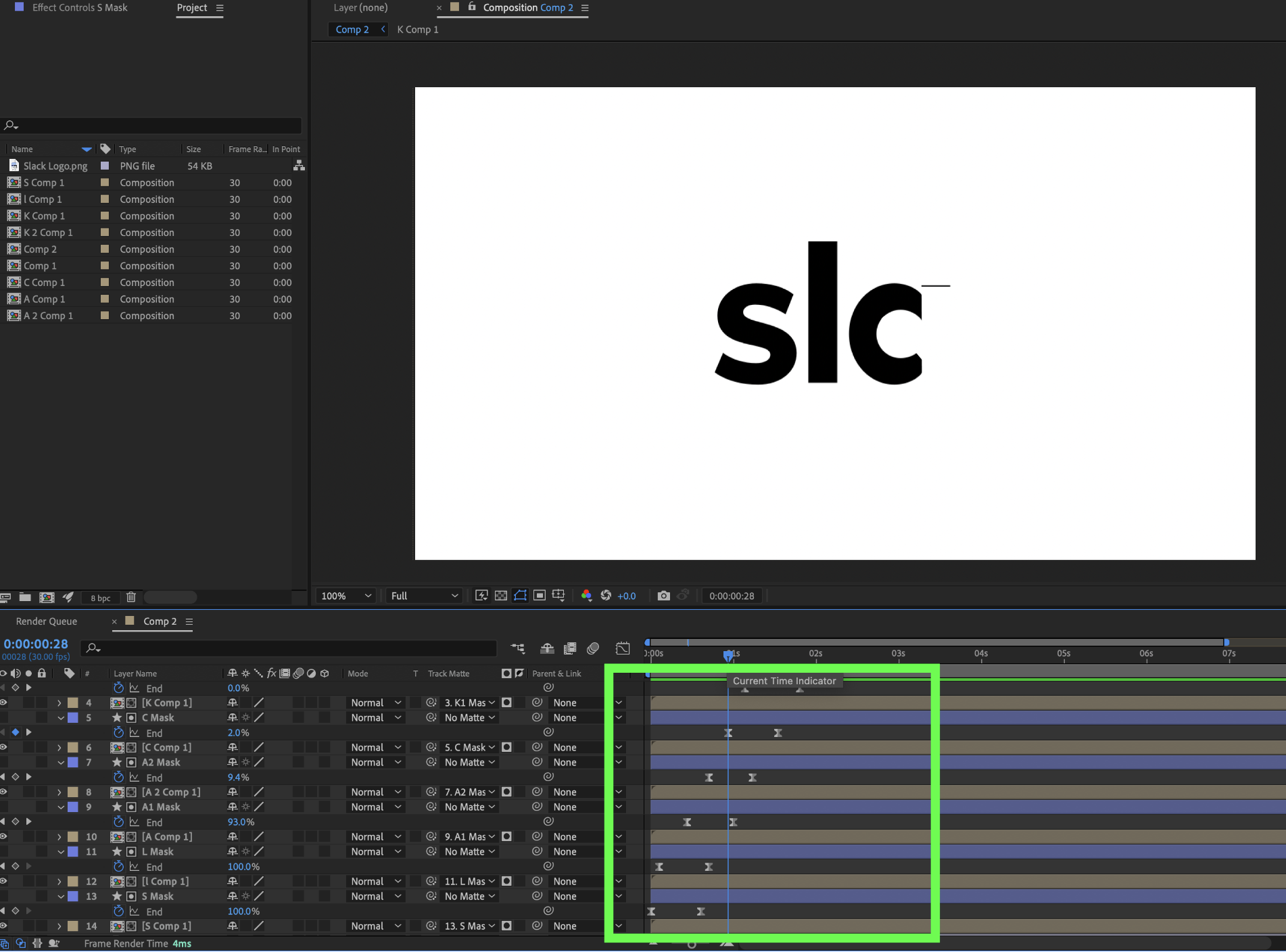Expand the K Comp 1 layer properties
Viewport: 1286px width, 952px height.
point(59,703)
